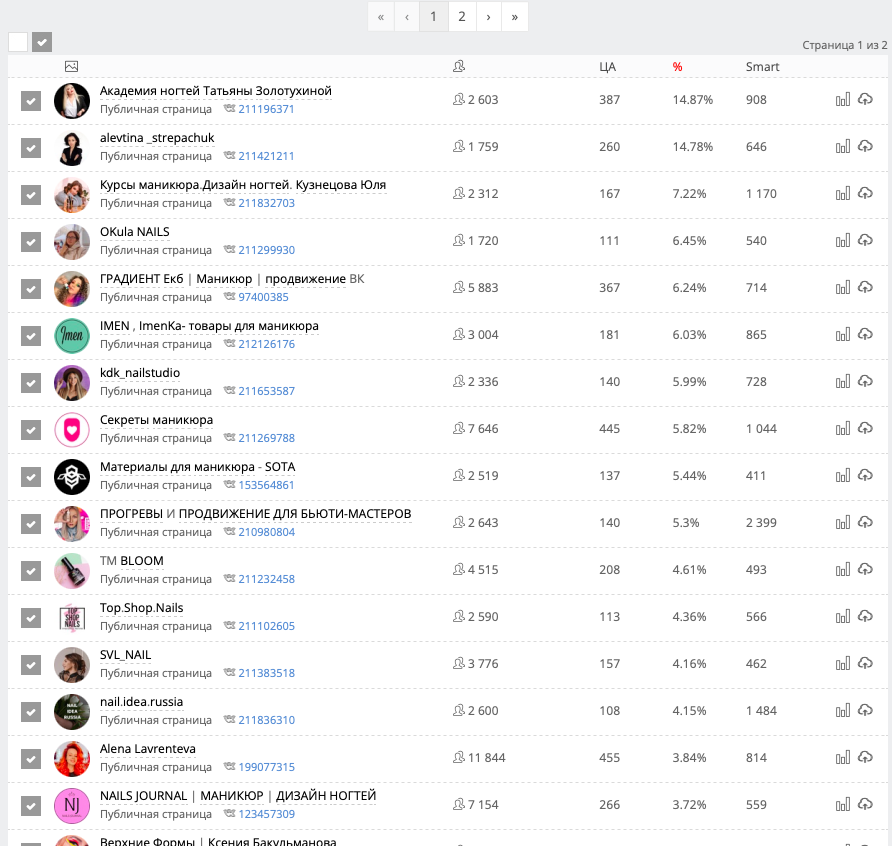
Task: Open bar chart icon for TM BLOOM row
Action: [842, 569]
